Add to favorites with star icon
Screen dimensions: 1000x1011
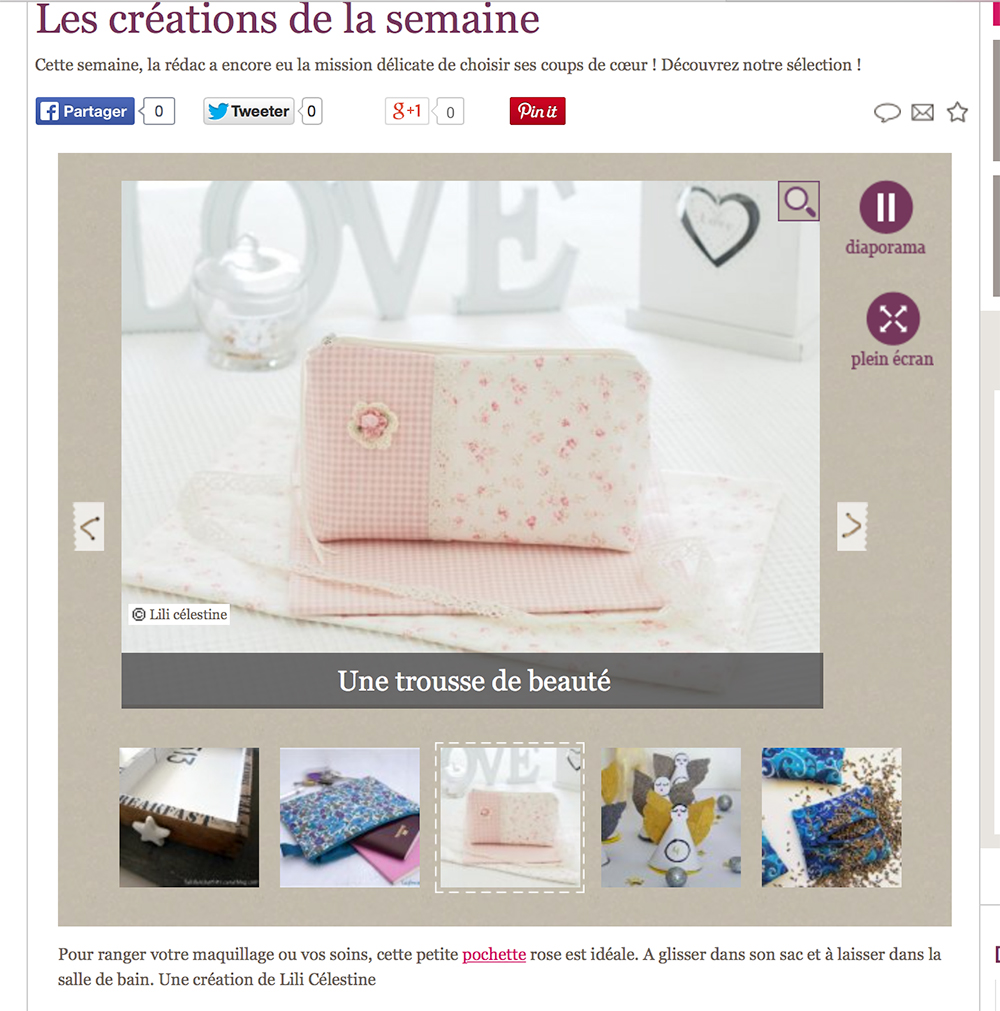957,112
